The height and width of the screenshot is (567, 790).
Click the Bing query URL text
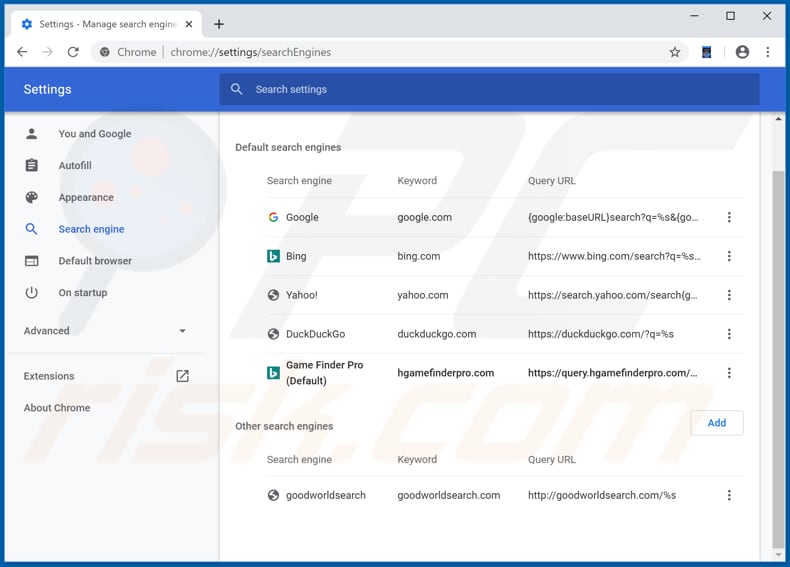614,256
